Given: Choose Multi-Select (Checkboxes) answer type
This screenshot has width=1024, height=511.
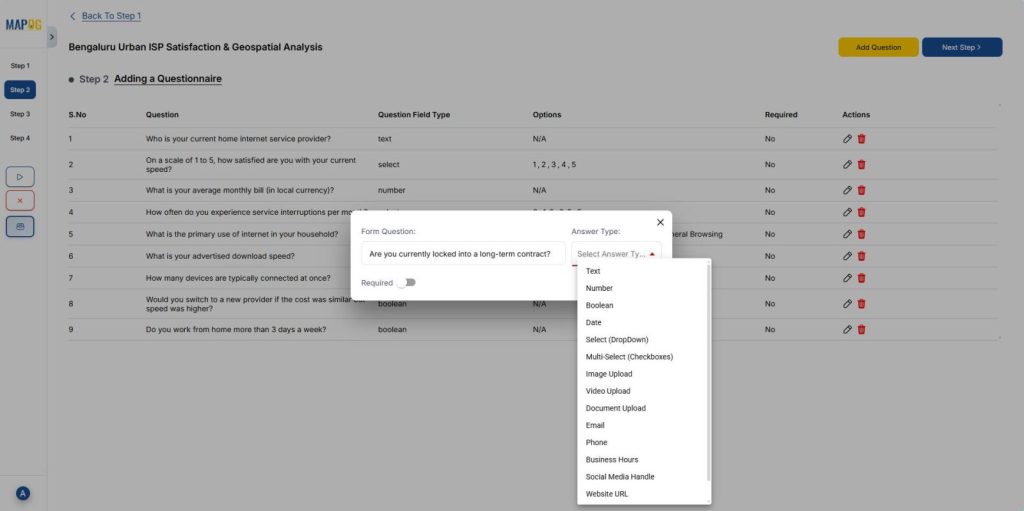Looking at the screenshot, I should pyautogui.click(x=643, y=357).
